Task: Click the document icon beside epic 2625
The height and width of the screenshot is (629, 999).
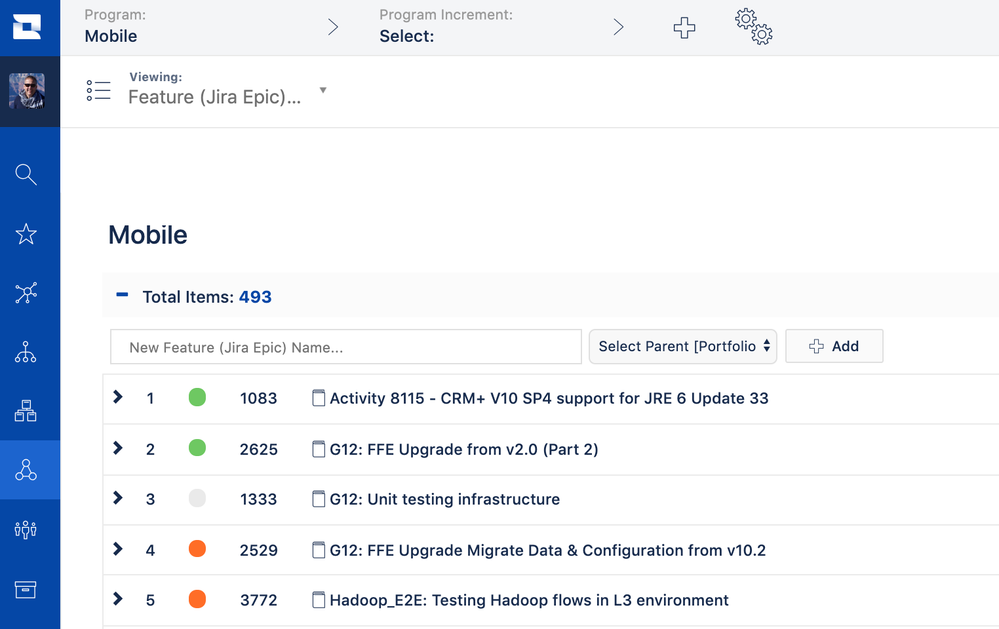Action: (x=319, y=449)
